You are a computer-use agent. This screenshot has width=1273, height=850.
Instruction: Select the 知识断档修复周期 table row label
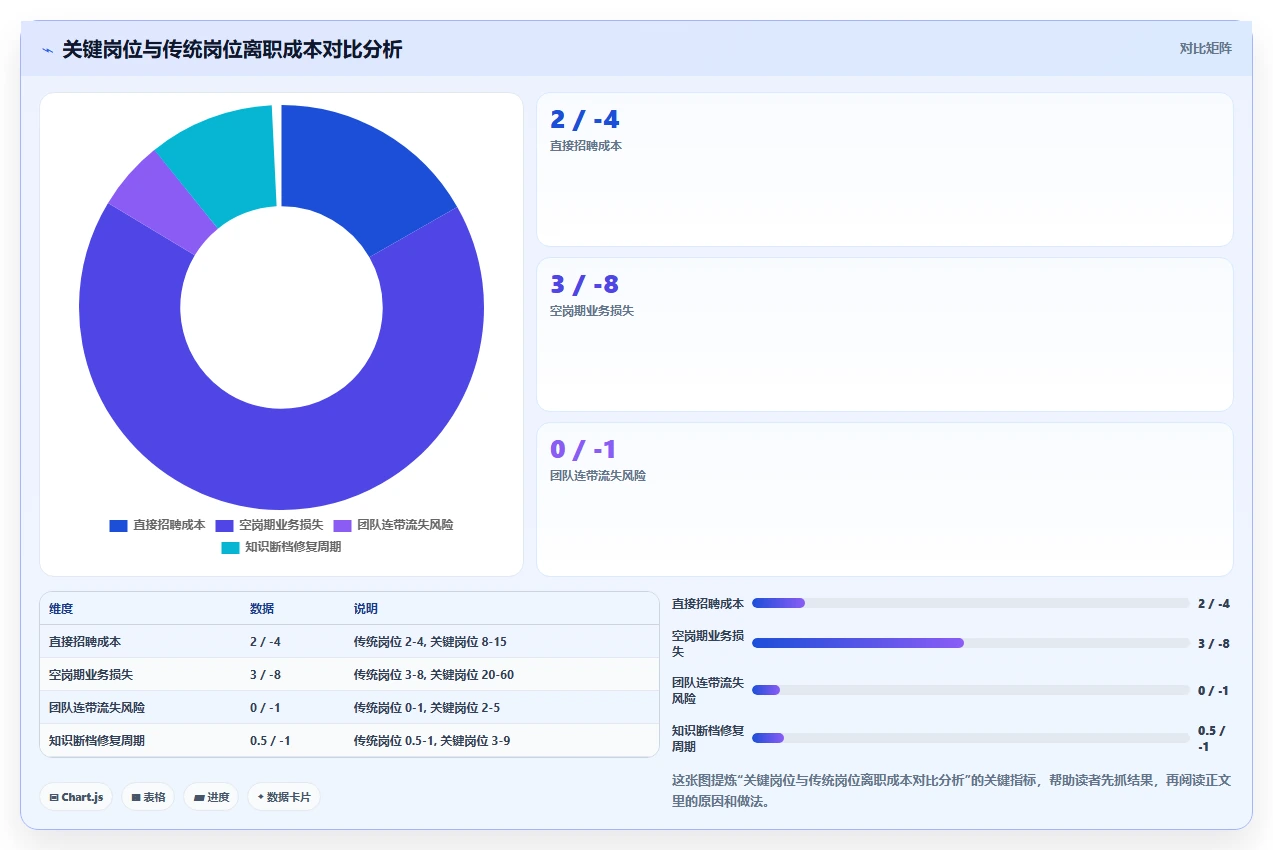(x=97, y=741)
